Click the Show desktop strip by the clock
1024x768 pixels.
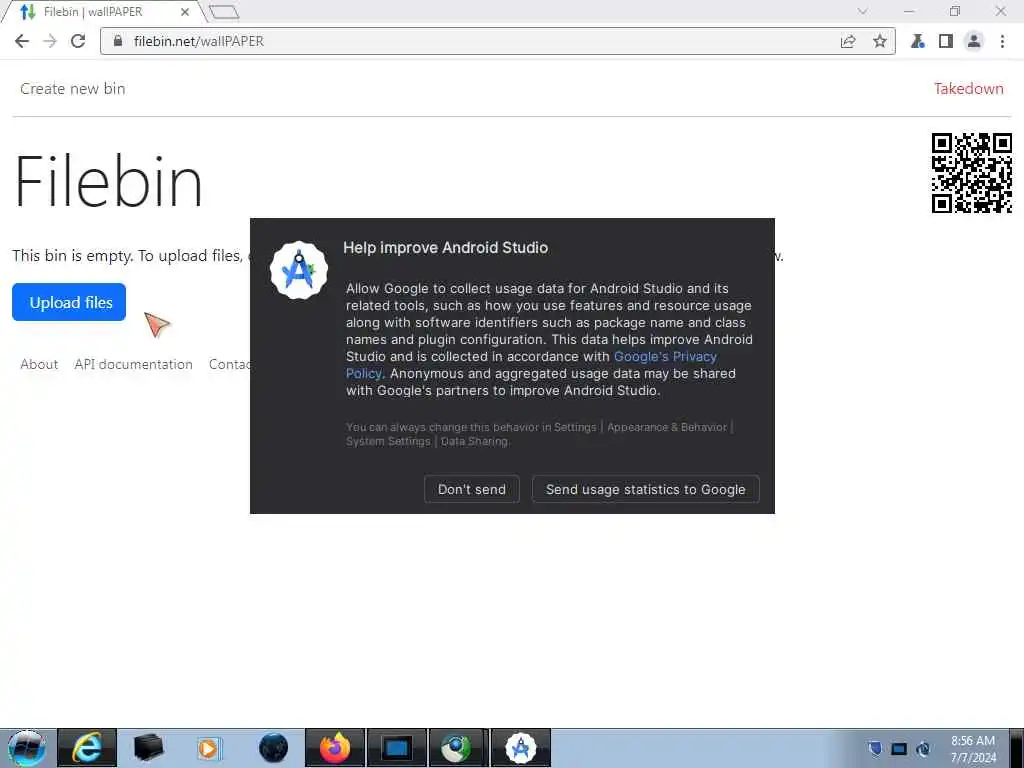1016,748
